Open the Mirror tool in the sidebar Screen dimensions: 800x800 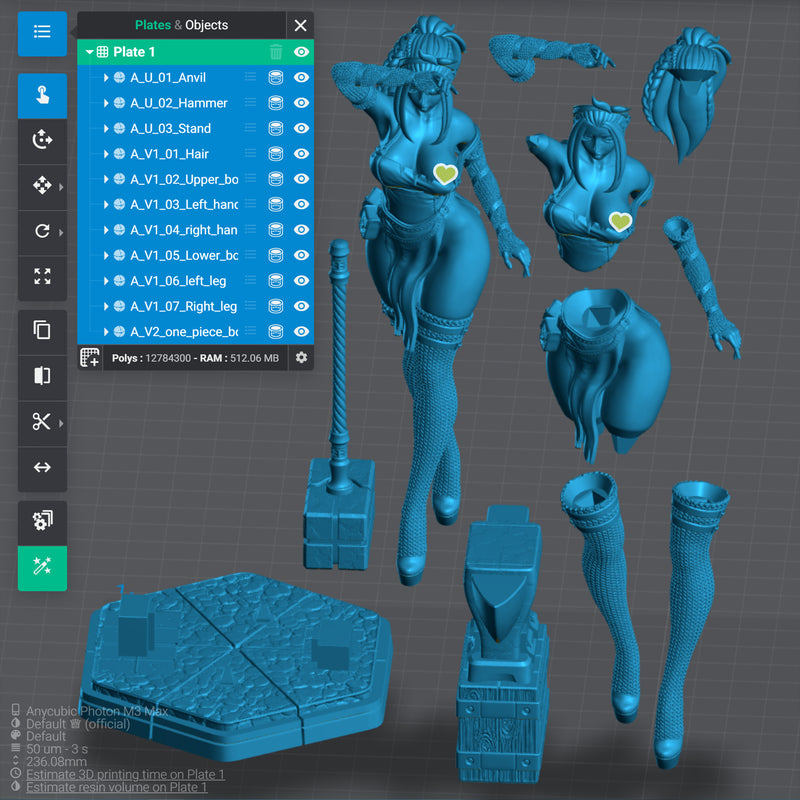(x=42, y=376)
